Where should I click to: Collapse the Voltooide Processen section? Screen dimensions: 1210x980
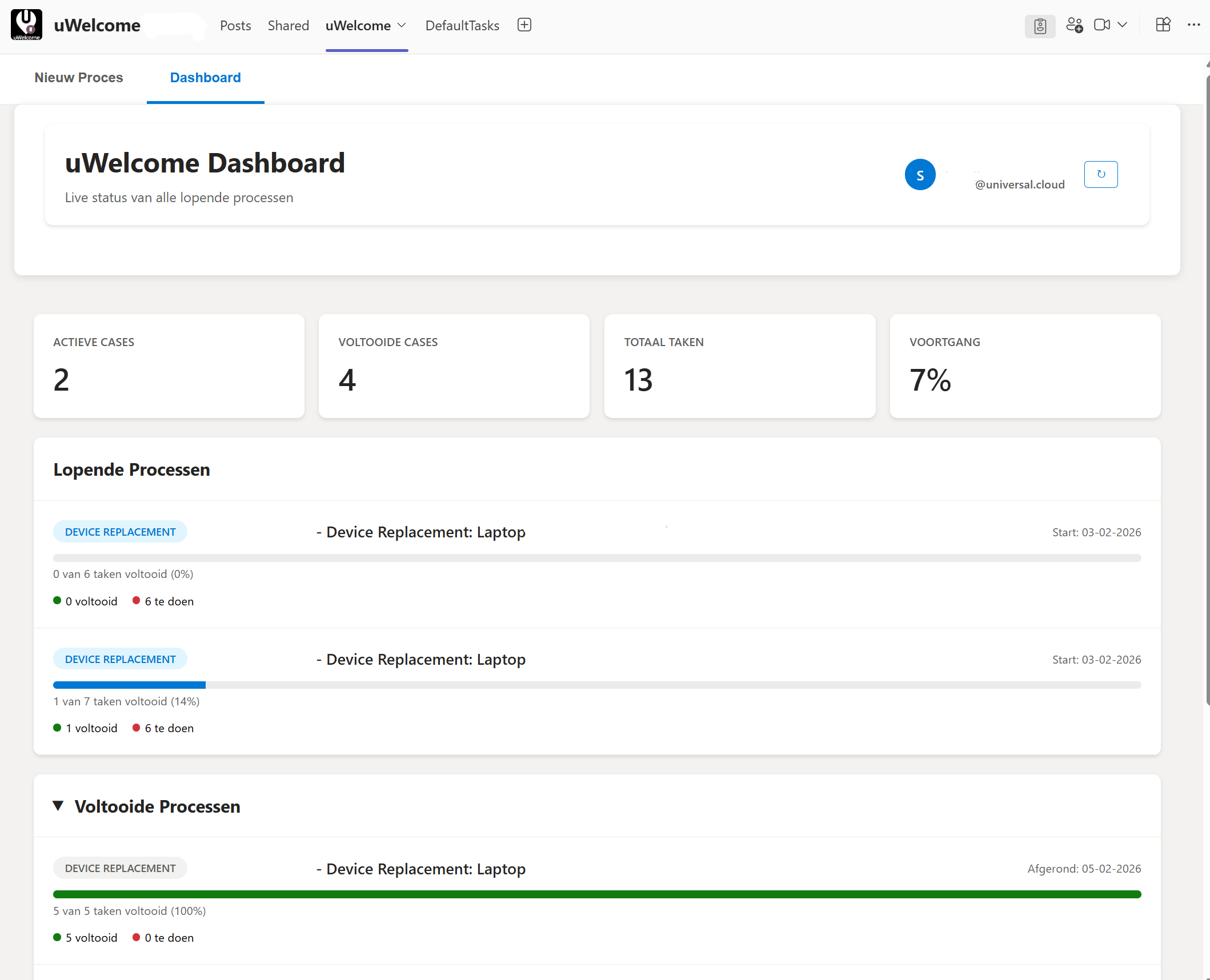pos(59,806)
